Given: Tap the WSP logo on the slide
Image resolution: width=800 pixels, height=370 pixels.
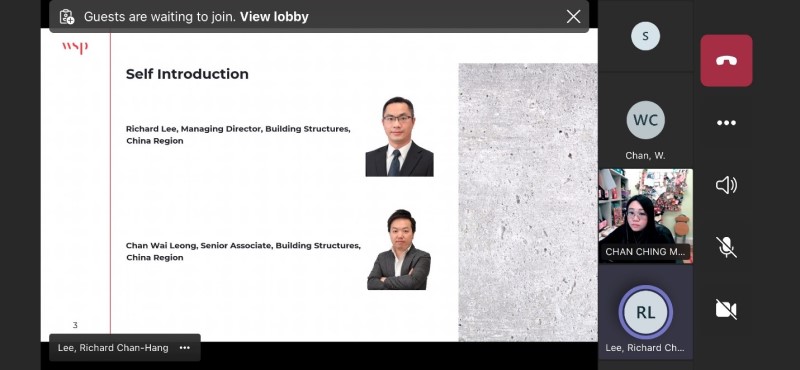Looking at the screenshot, I should coord(75,47).
